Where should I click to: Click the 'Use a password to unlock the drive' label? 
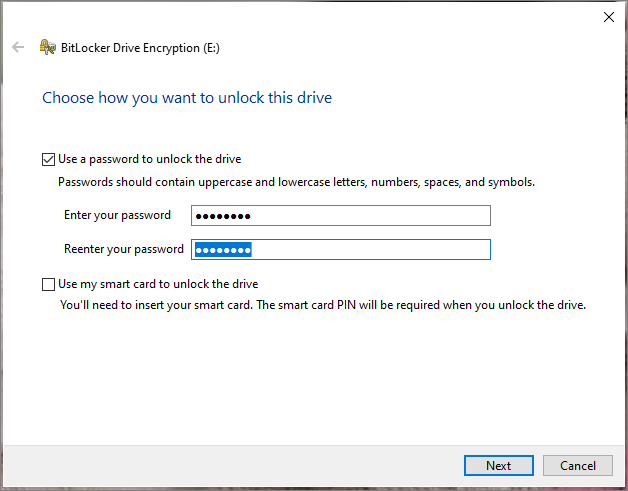click(x=150, y=159)
